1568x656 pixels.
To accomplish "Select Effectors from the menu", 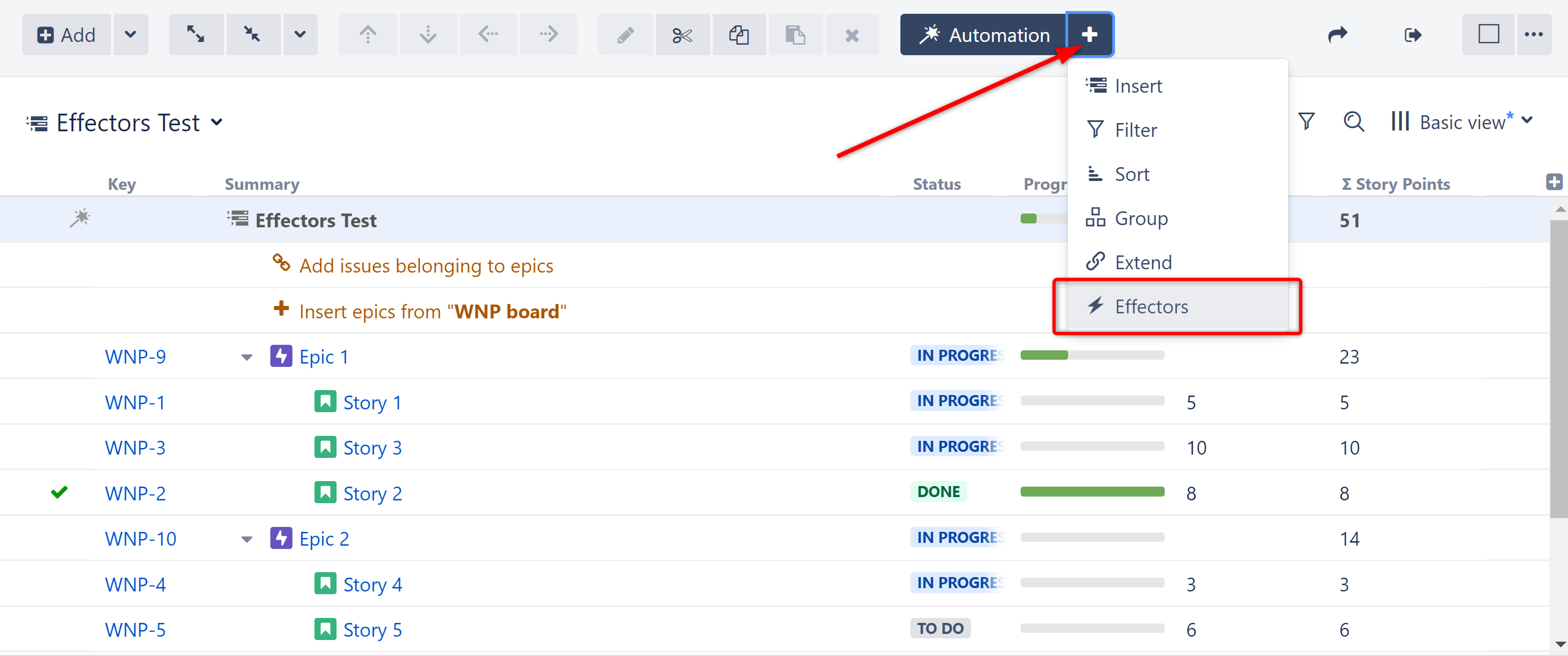I will pyautogui.click(x=1152, y=307).
